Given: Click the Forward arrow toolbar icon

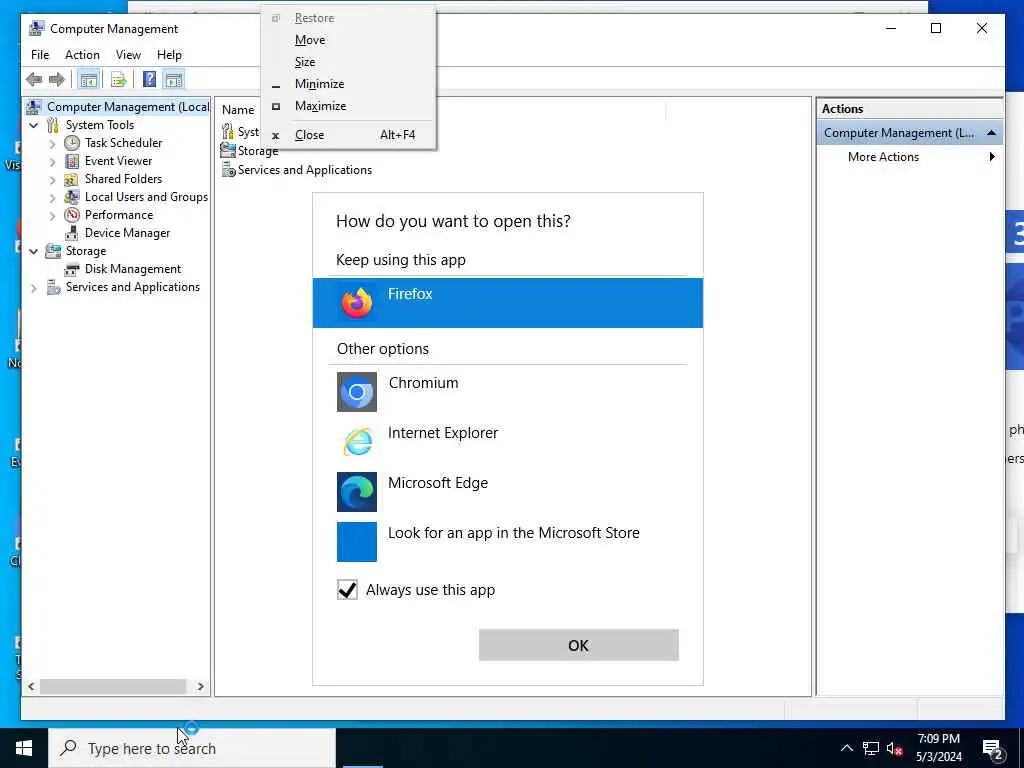Looking at the screenshot, I should point(57,80).
